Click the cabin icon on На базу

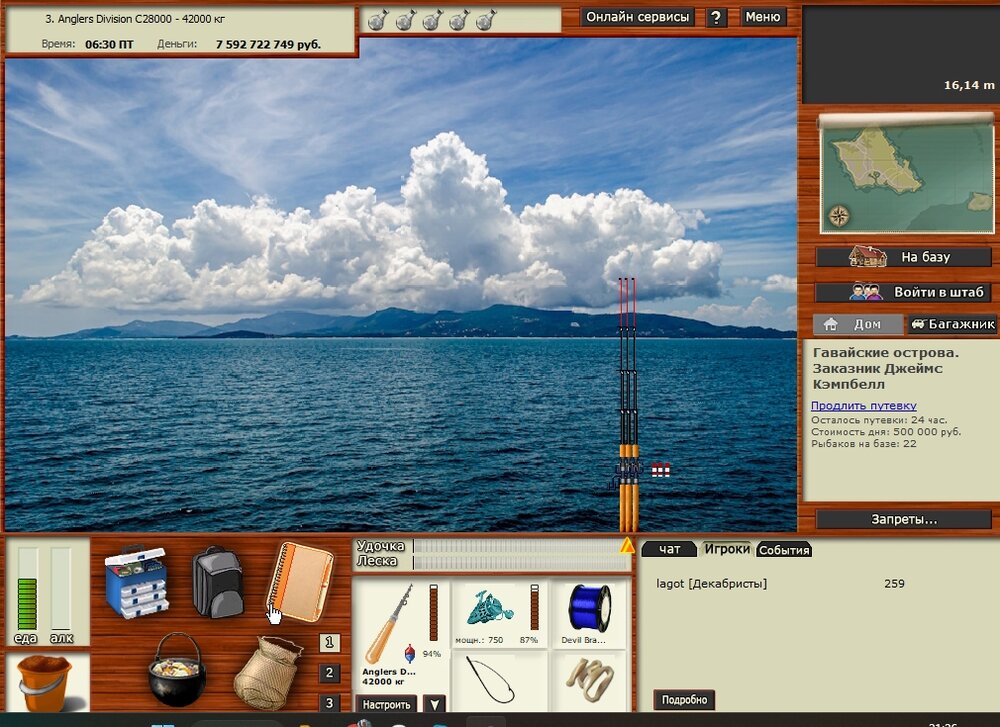coord(867,256)
